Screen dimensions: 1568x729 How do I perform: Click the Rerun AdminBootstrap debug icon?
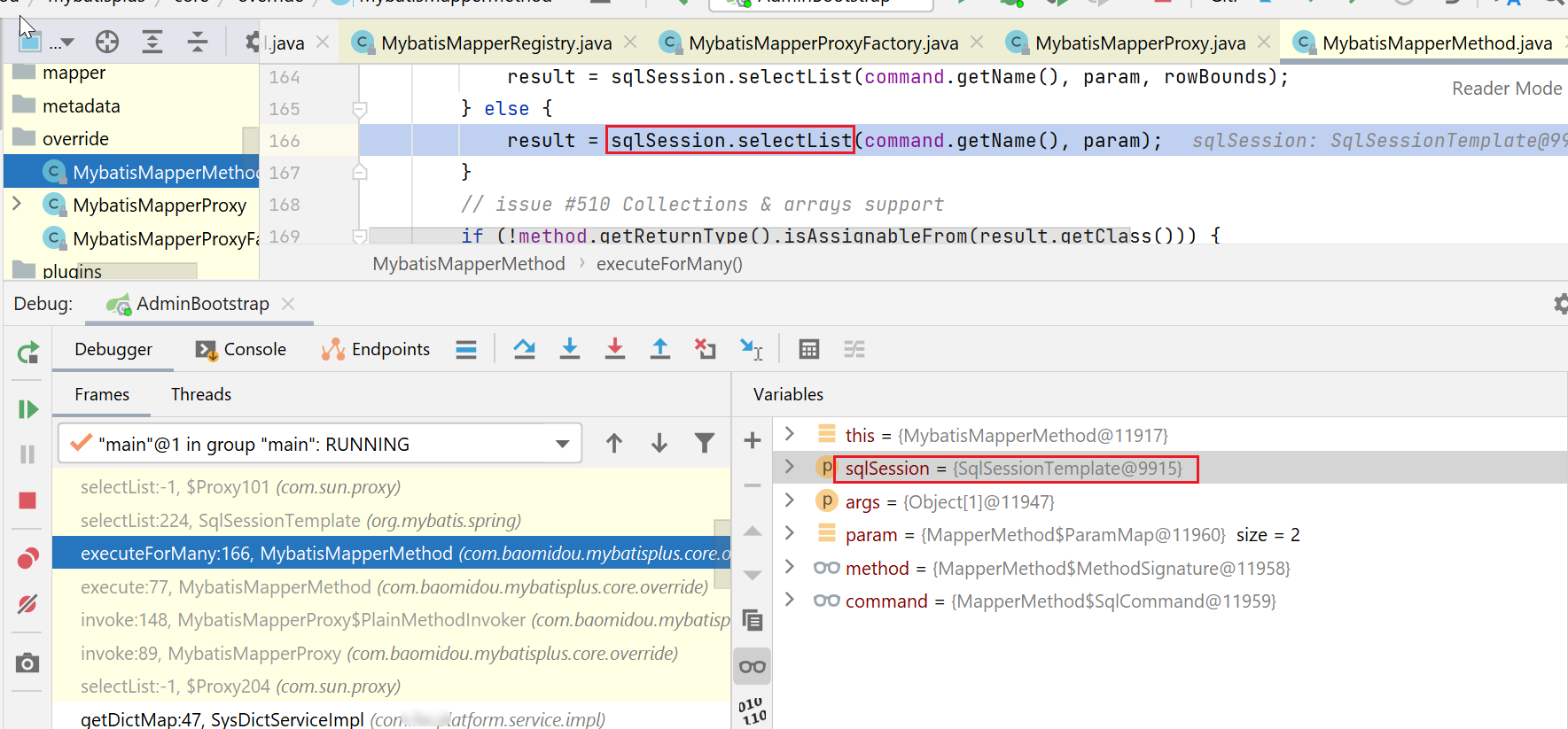point(28,353)
